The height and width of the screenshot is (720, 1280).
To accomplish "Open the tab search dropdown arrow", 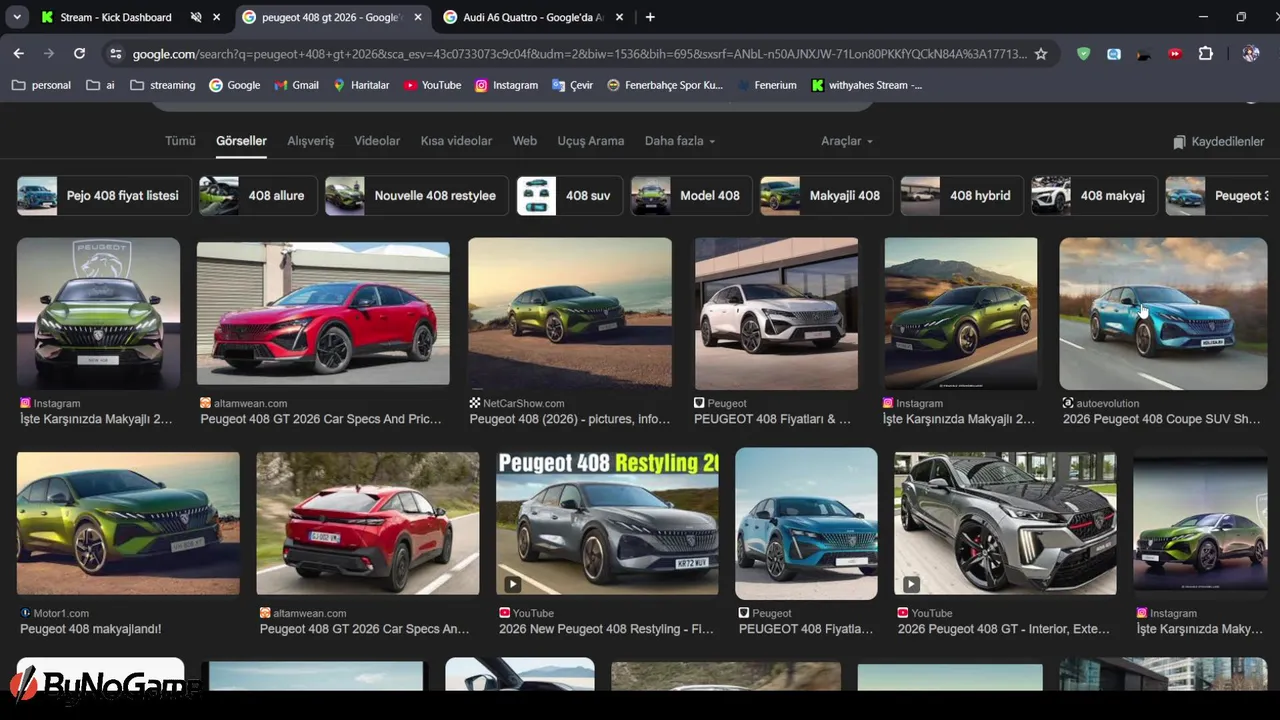I will 17,17.
